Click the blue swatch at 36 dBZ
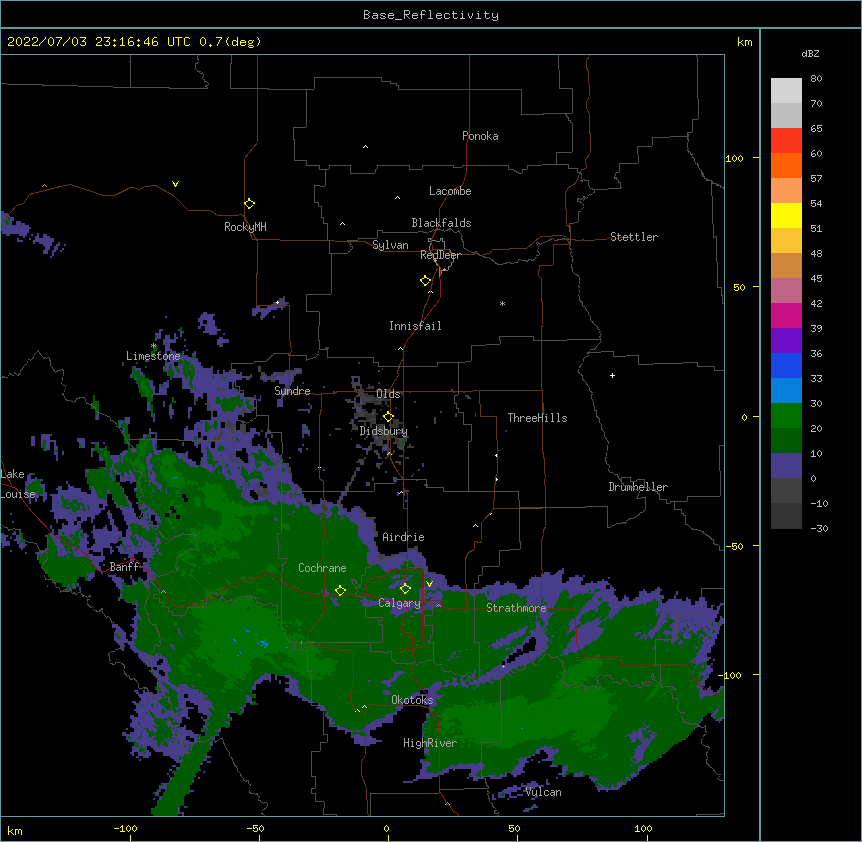 [786, 365]
